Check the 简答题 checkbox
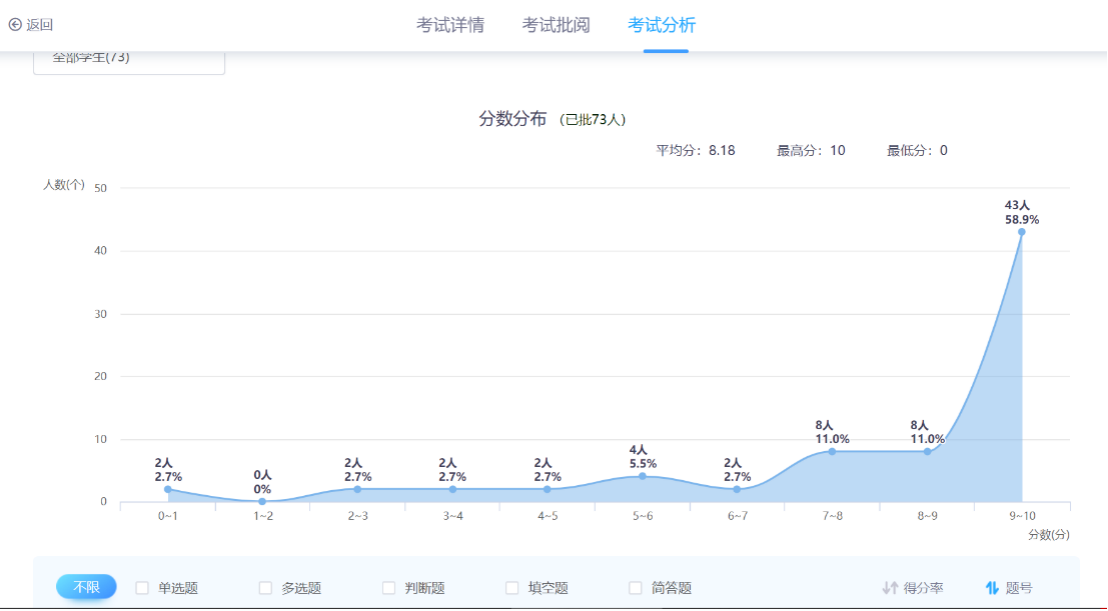 [634, 588]
